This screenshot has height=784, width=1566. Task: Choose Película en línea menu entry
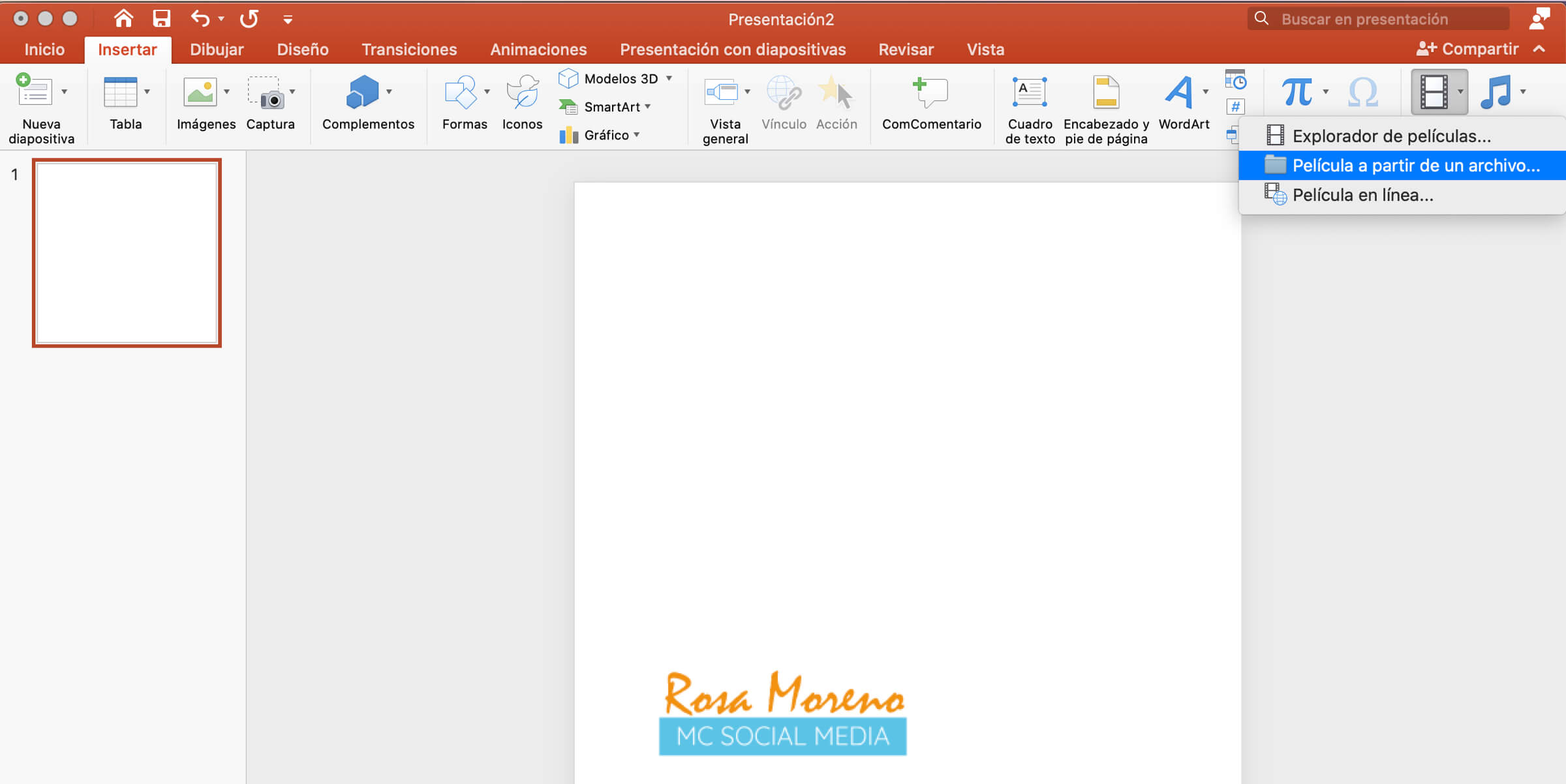tap(1362, 195)
